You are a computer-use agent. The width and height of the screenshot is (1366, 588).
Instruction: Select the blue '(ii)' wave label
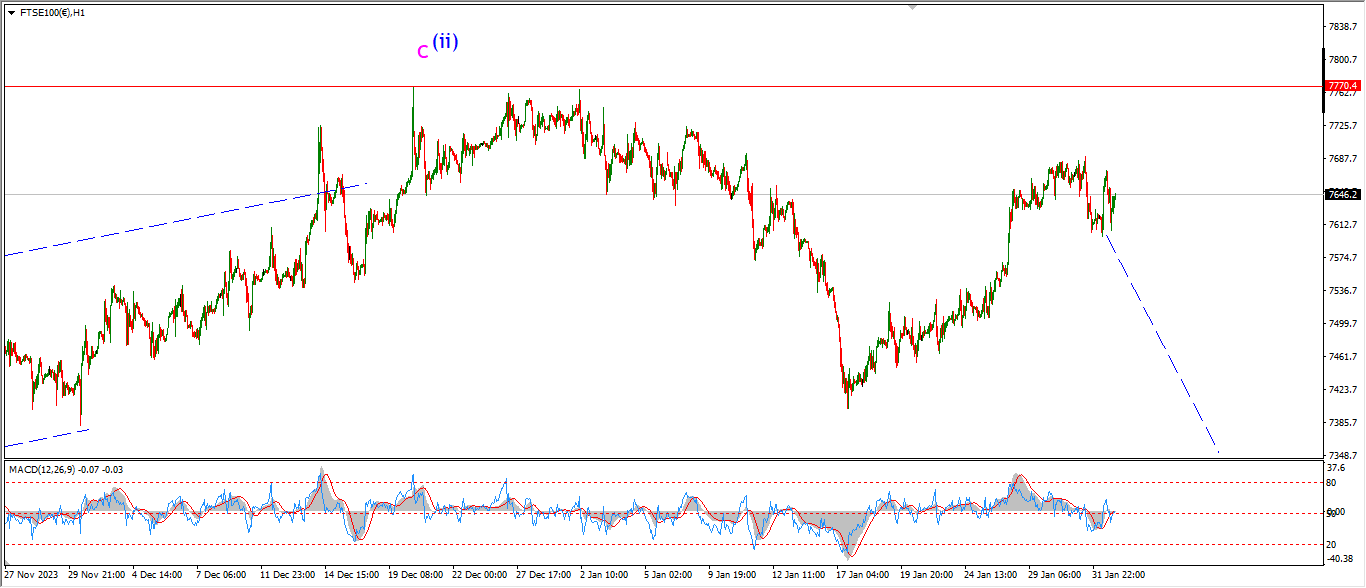[x=445, y=42]
